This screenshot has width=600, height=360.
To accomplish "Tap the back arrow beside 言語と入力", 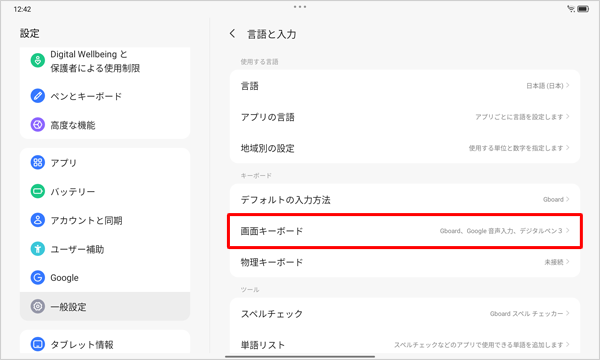I will (232, 34).
